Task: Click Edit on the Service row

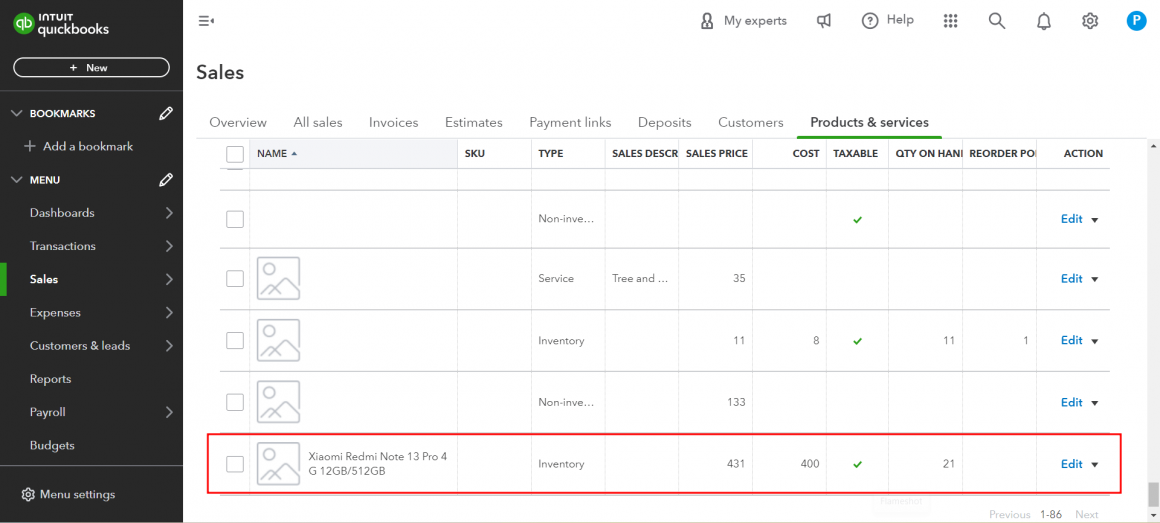Action: [1071, 279]
